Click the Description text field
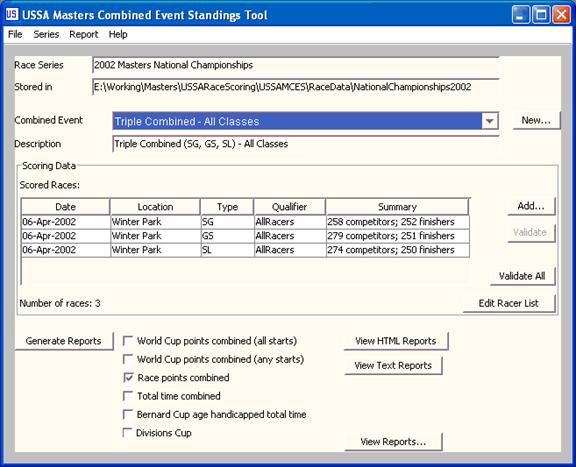The image size is (576, 467). point(305,144)
